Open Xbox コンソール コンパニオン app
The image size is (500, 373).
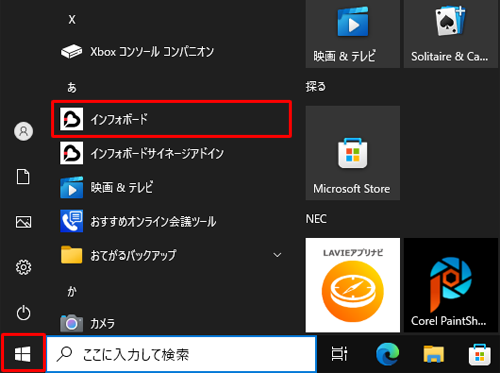tap(171, 52)
